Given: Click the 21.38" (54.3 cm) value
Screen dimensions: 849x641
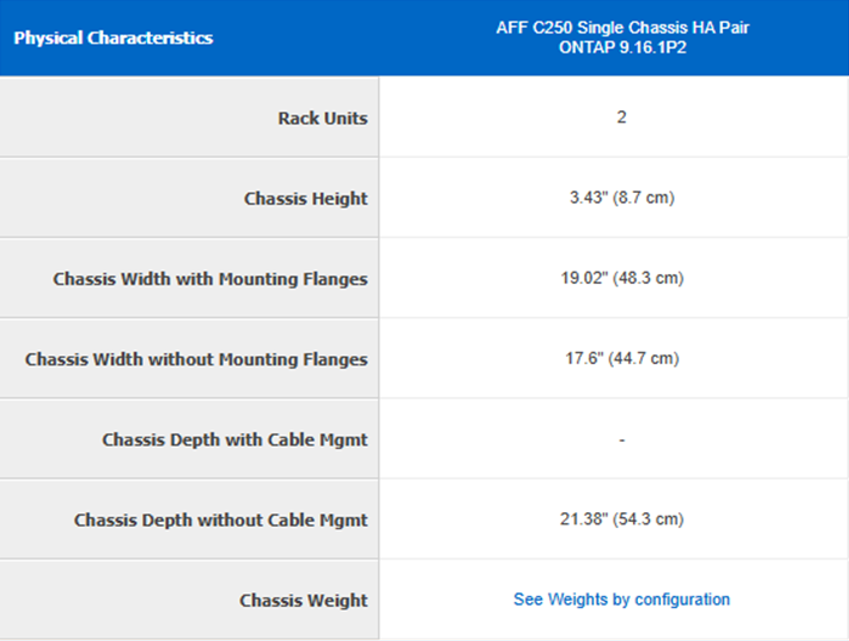Looking at the screenshot, I should click(622, 519).
